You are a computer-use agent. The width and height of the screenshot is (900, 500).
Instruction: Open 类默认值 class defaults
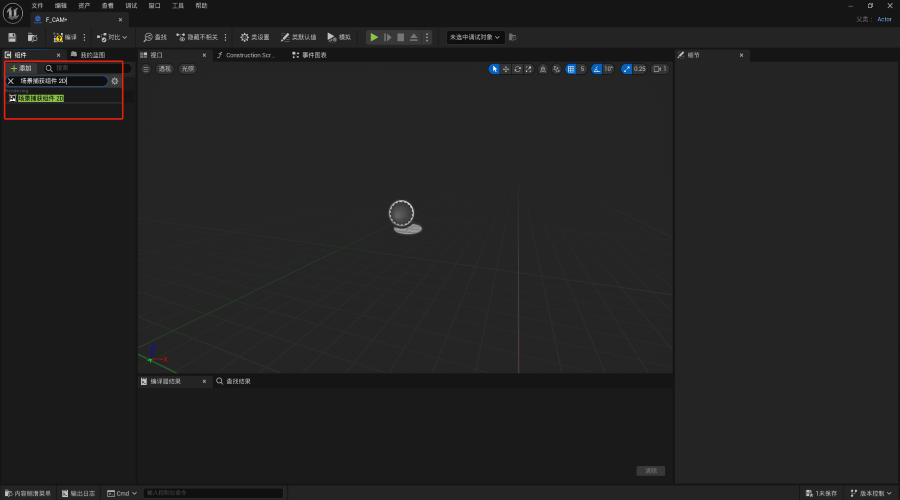[298, 37]
